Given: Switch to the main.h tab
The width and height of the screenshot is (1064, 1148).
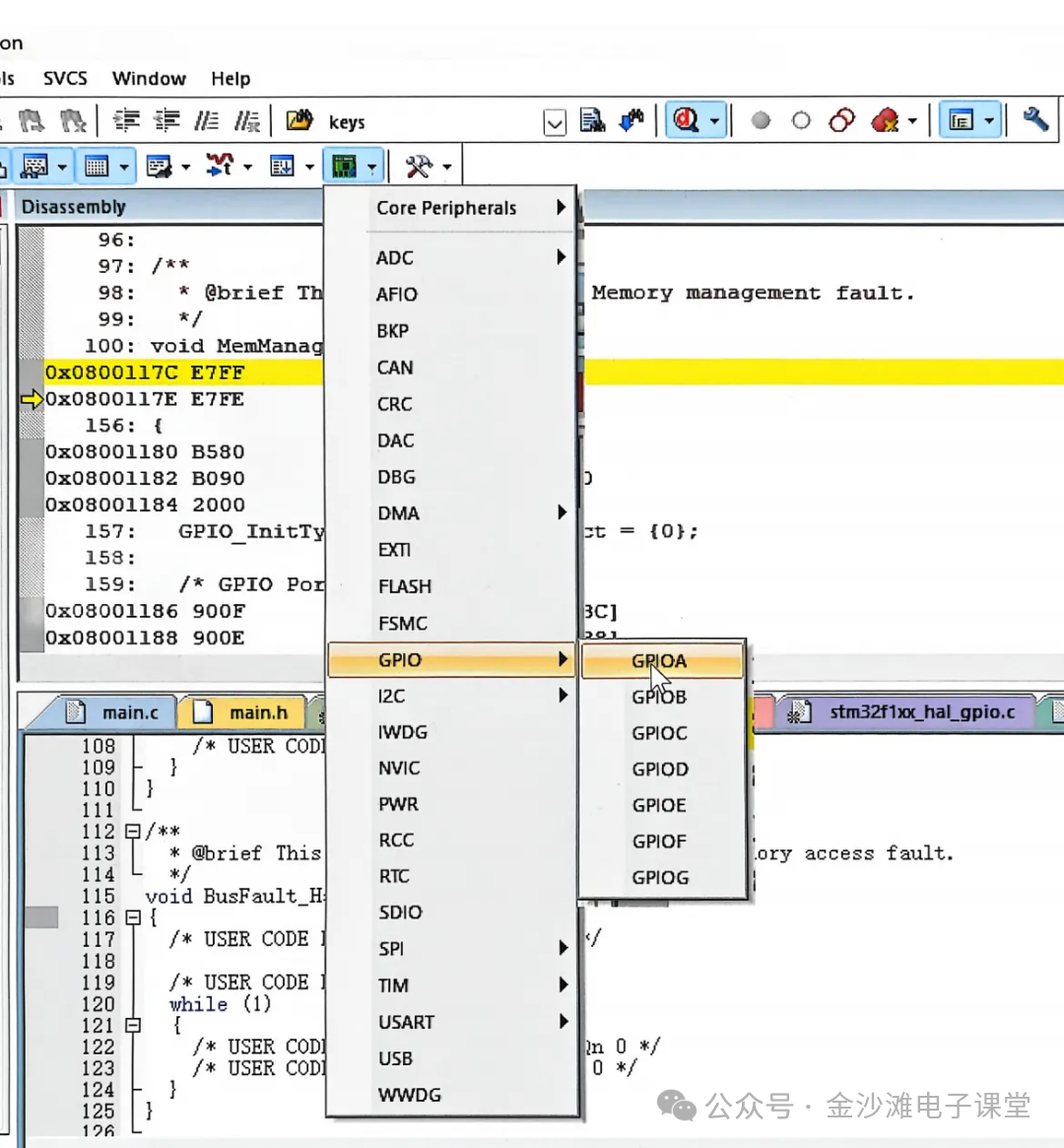Looking at the screenshot, I should click(243, 712).
